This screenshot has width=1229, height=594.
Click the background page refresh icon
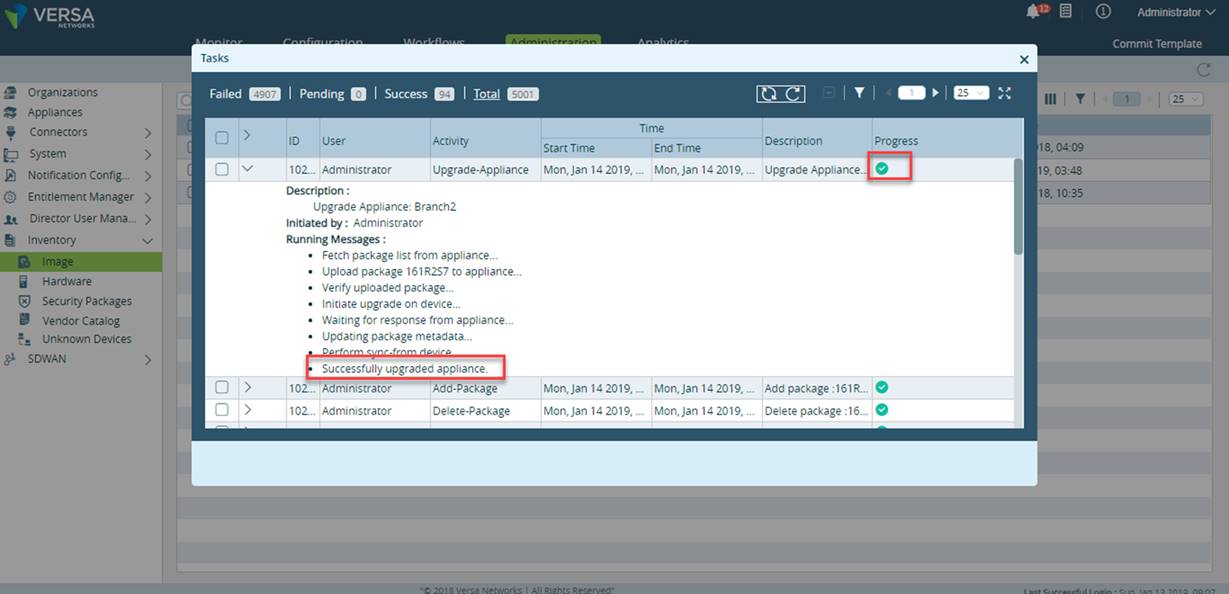click(x=1204, y=70)
